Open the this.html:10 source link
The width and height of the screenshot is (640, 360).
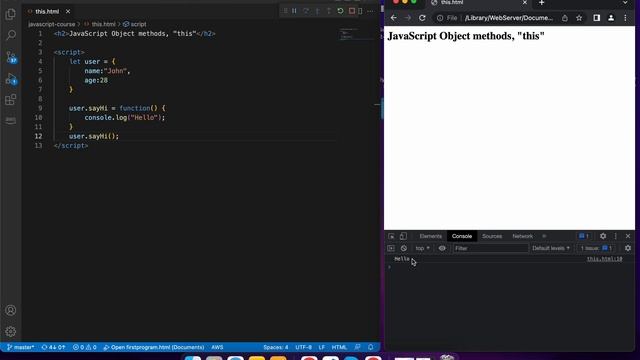click(x=604, y=259)
